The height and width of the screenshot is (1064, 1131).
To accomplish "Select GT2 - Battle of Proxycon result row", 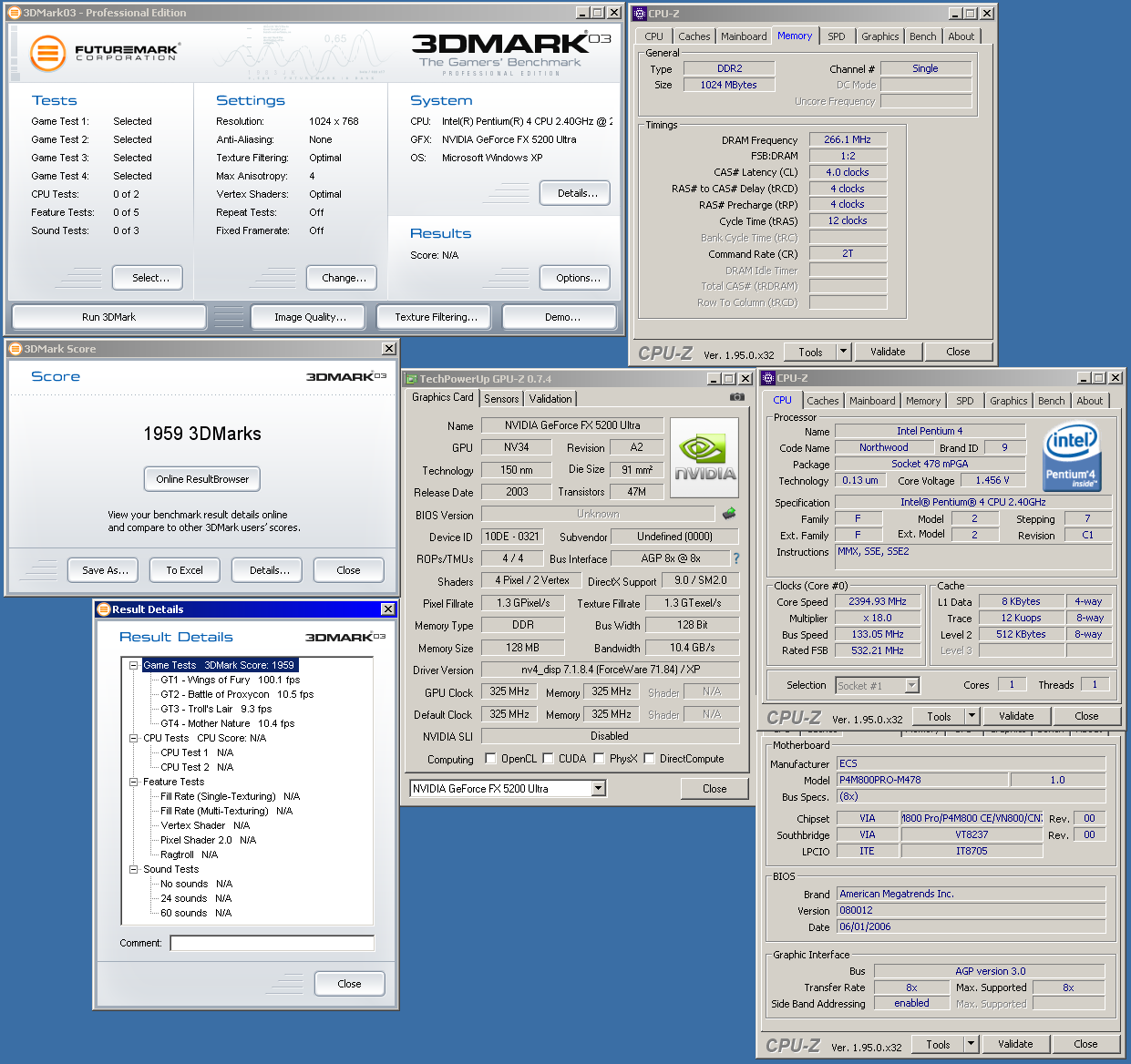I will [x=237, y=694].
